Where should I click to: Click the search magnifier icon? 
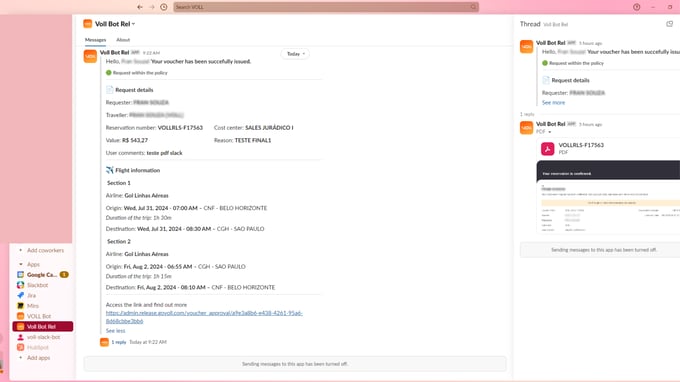point(473,7)
